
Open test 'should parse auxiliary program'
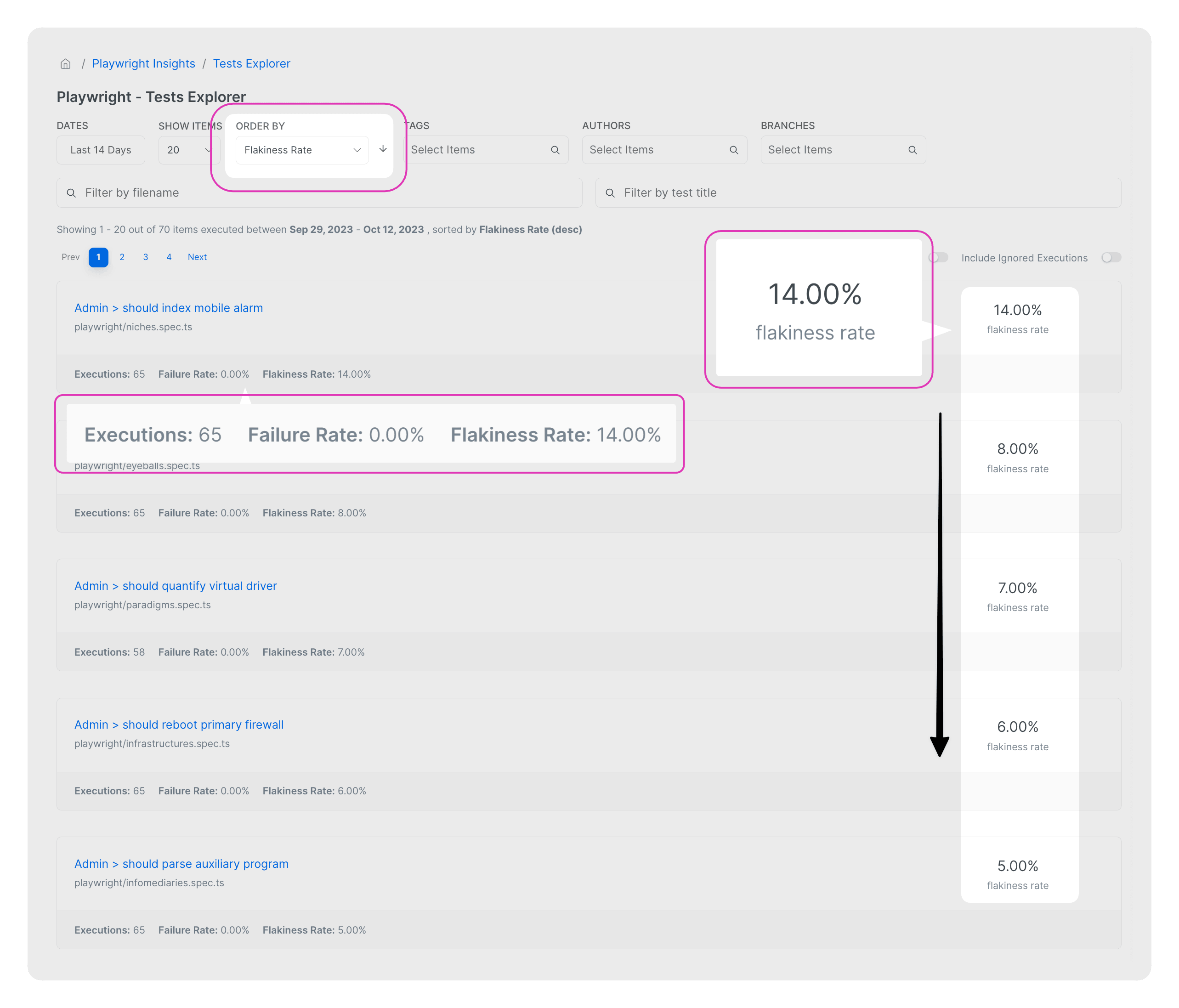(x=181, y=864)
